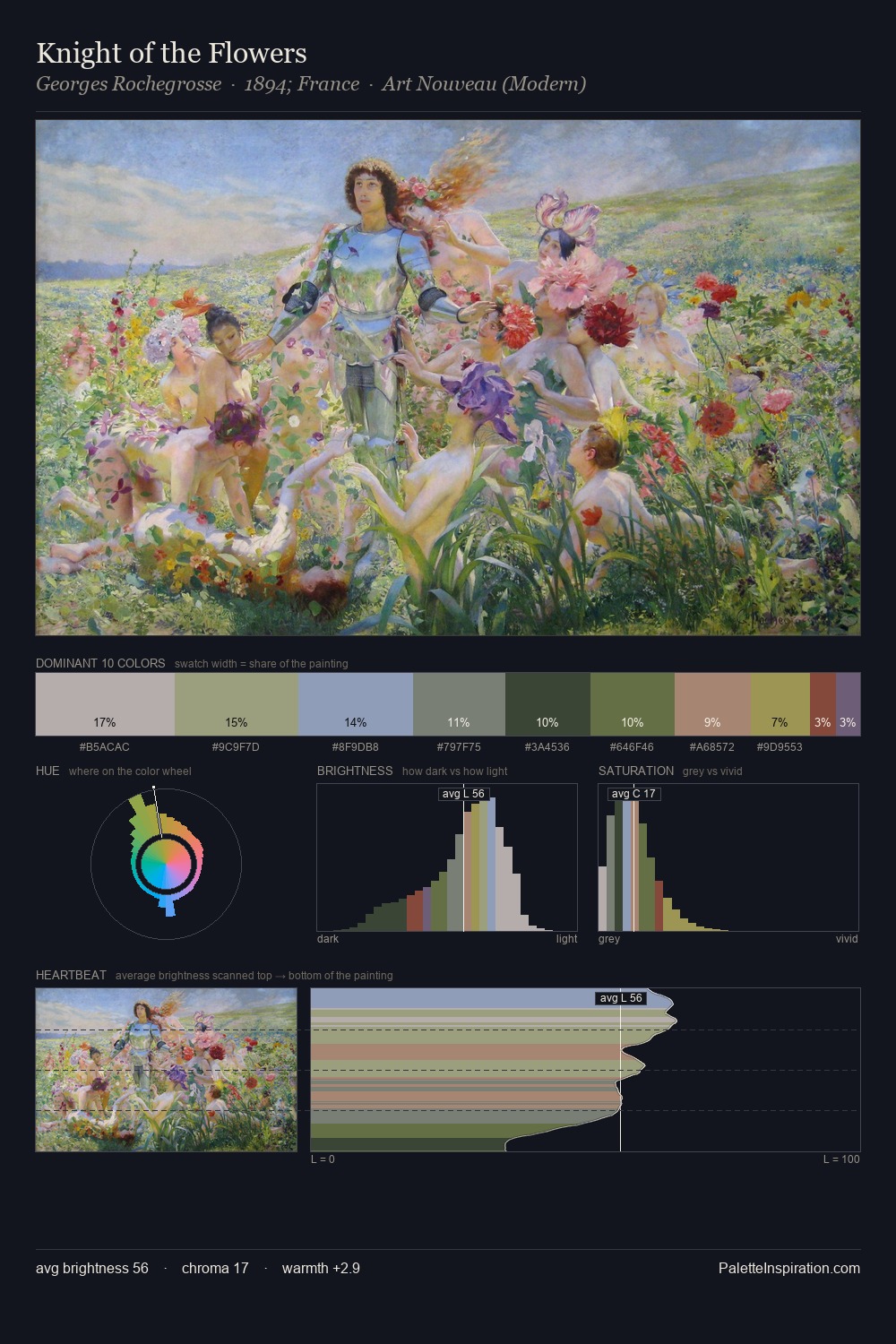Click the 'avg C 17' label in saturation chart
The width and height of the screenshot is (896, 1344).
pyautogui.click(x=633, y=794)
